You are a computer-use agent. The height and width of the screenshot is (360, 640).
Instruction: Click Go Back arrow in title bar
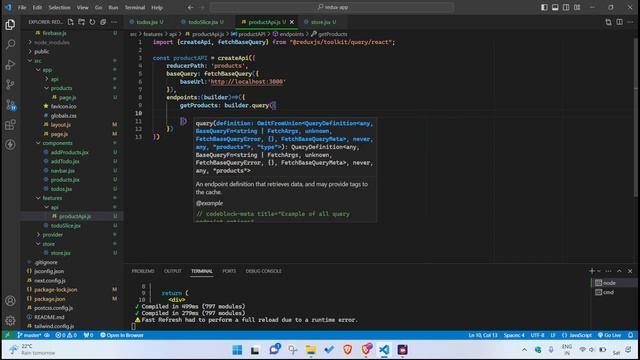191,7
